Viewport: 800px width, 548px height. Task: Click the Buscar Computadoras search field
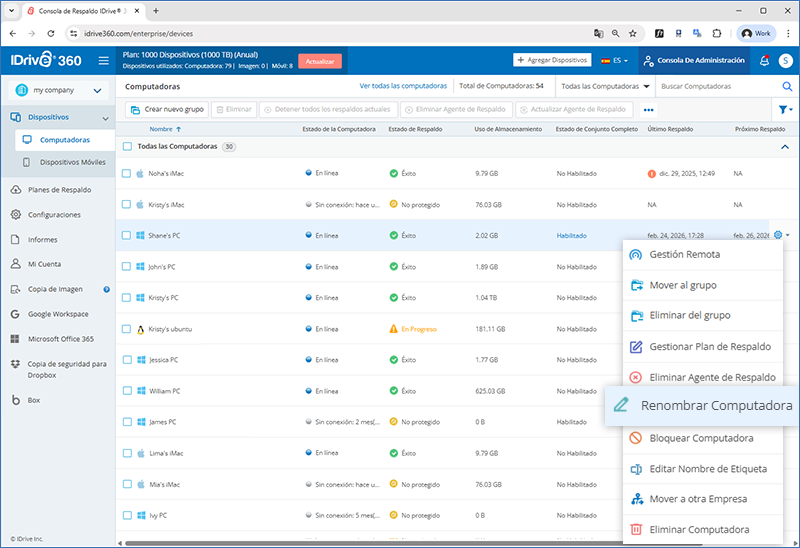click(x=715, y=87)
